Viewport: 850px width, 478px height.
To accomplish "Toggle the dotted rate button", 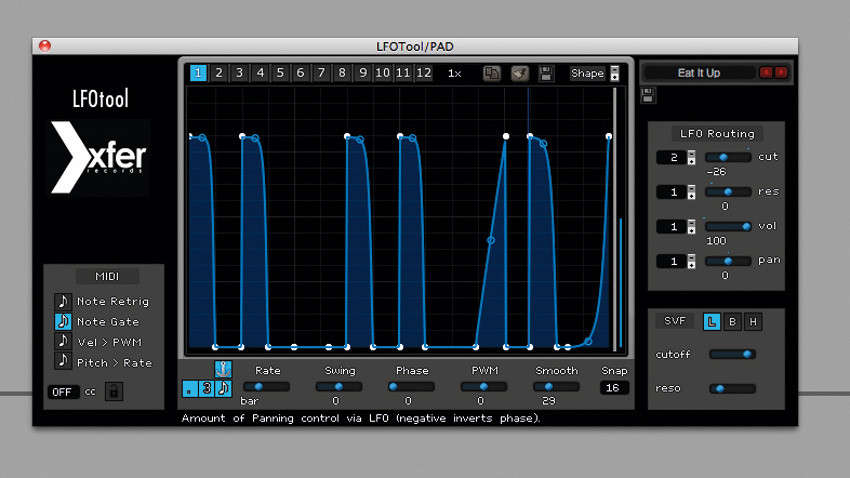I will coord(190,389).
